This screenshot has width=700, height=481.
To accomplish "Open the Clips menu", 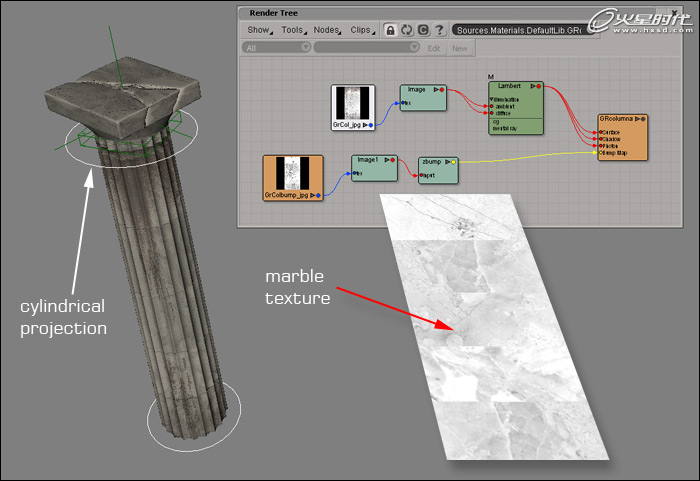I will (x=361, y=30).
